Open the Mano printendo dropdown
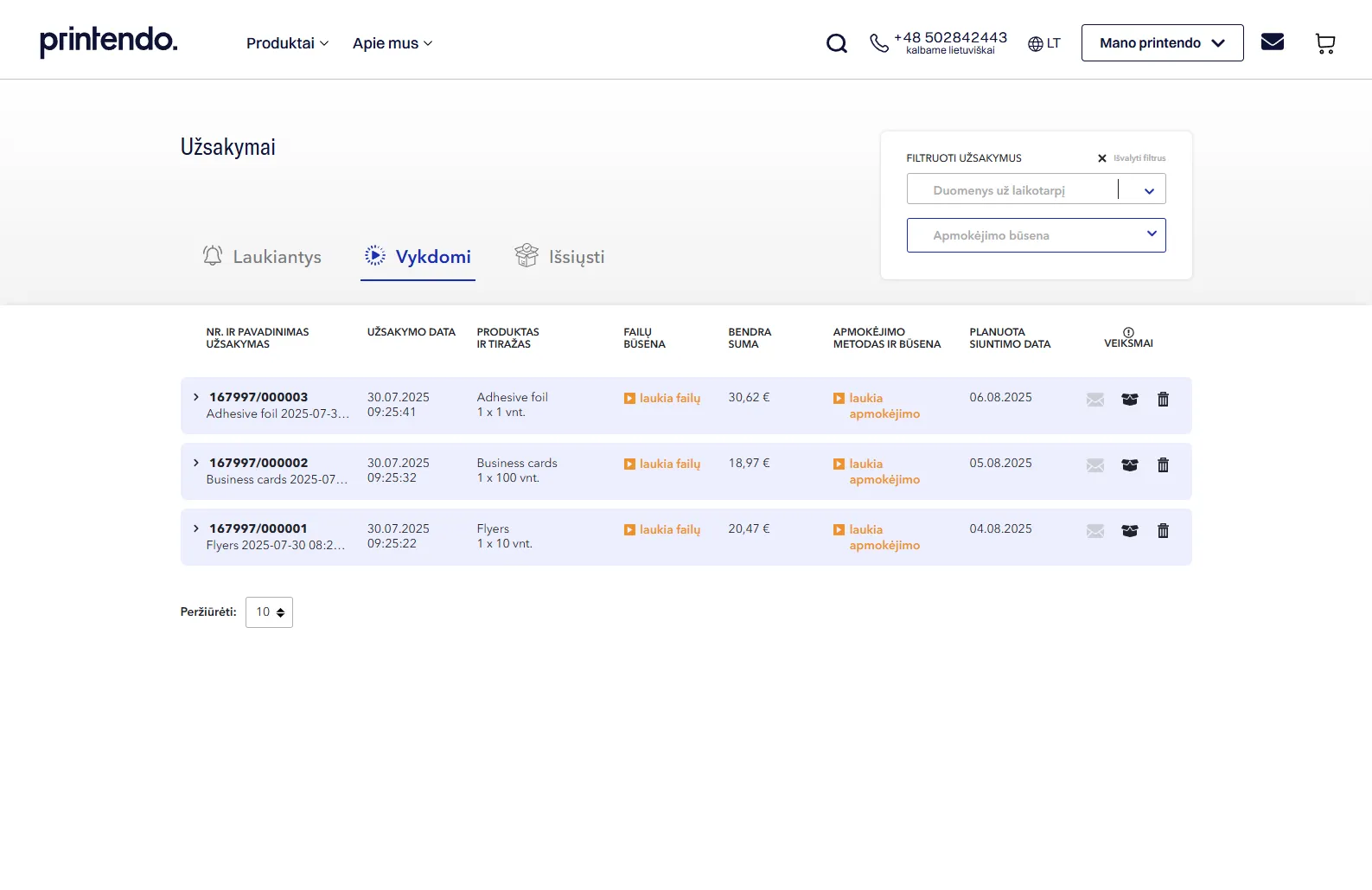 tap(1162, 43)
